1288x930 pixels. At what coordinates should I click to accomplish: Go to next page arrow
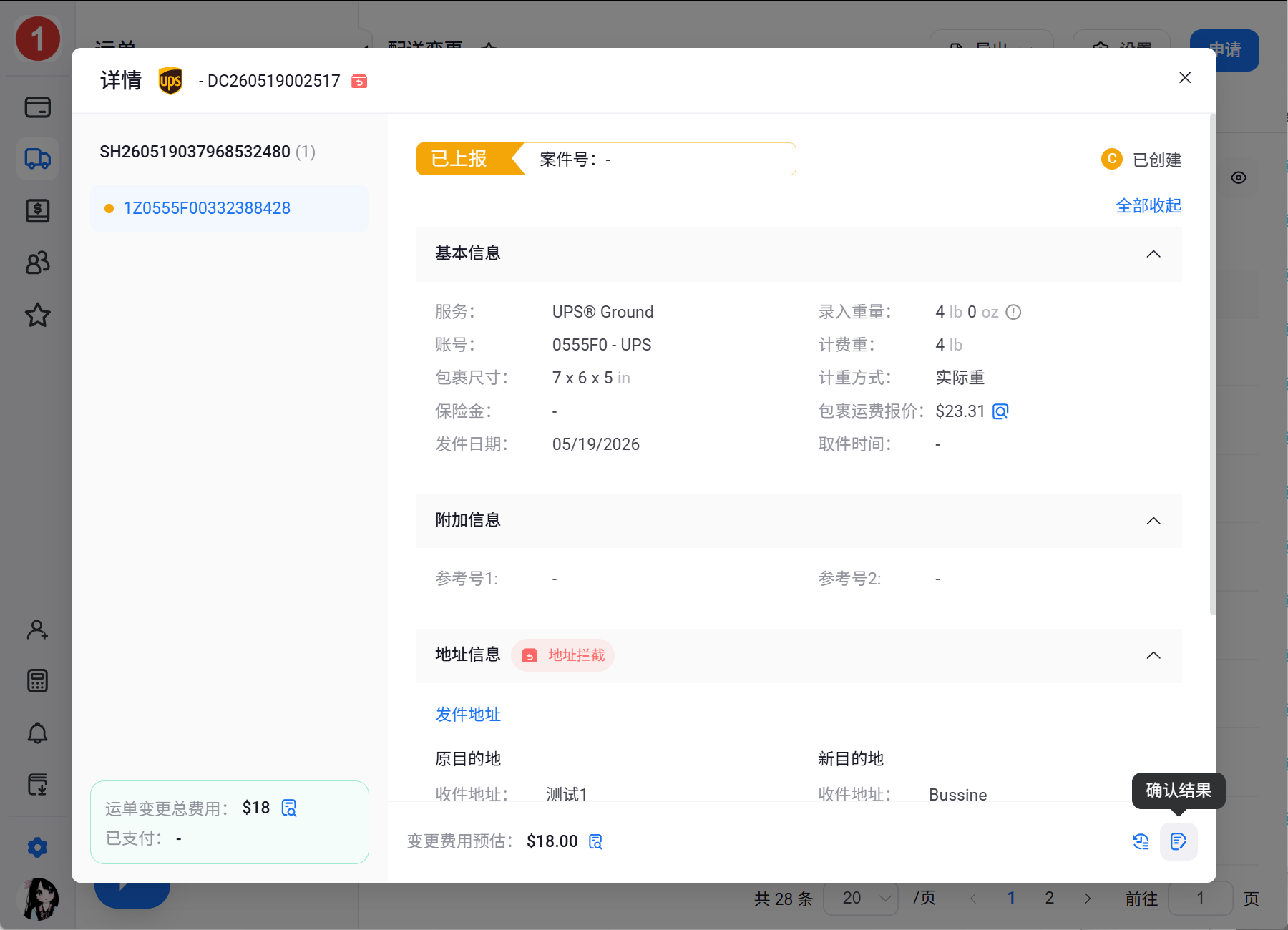pos(1088,898)
